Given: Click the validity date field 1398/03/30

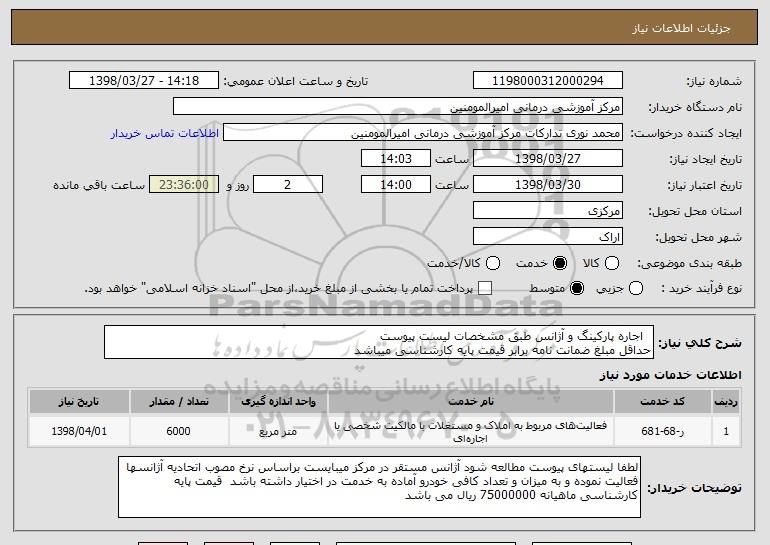Looking at the screenshot, I should [x=548, y=185].
